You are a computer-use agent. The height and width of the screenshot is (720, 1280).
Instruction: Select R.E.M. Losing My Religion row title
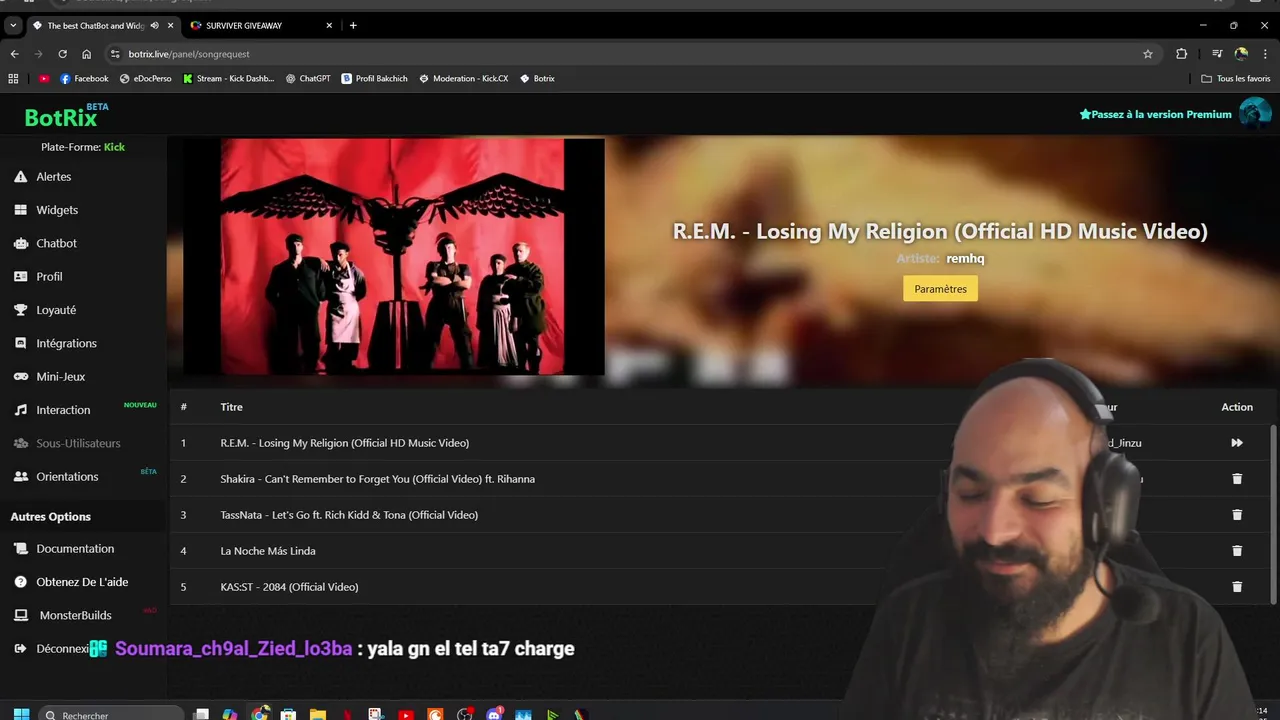click(344, 443)
